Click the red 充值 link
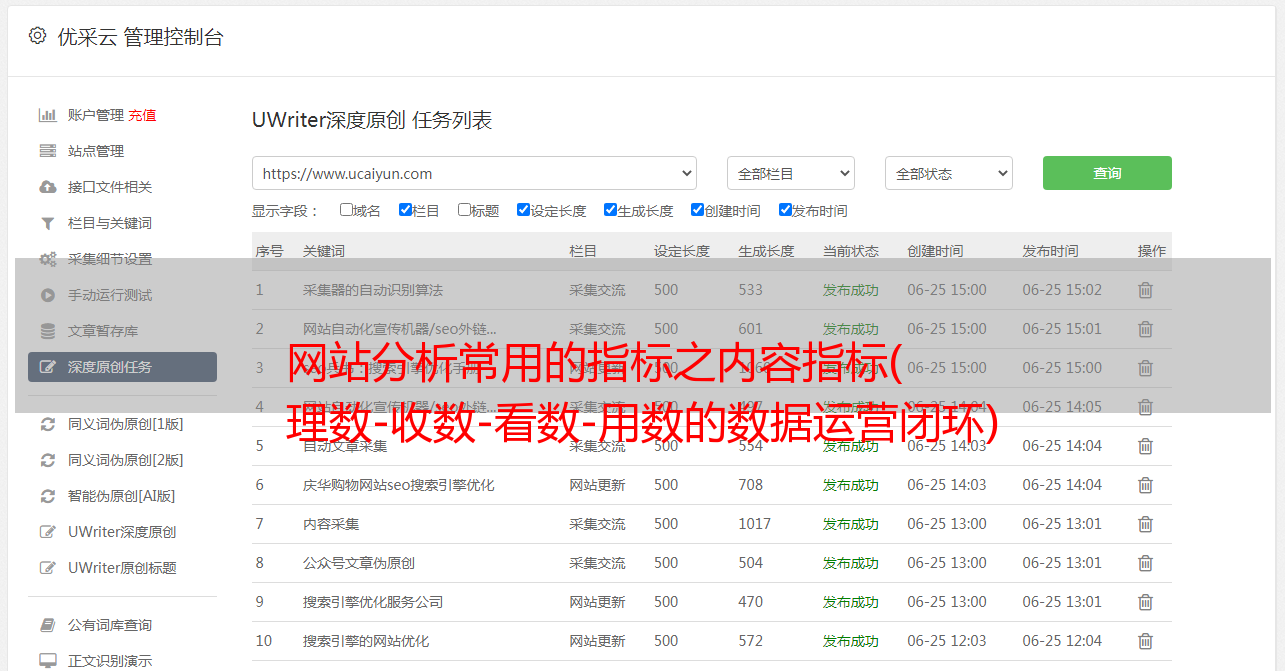Image resolution: width=1285 pixels, height=671 pixels. click(x=142, y=115)
